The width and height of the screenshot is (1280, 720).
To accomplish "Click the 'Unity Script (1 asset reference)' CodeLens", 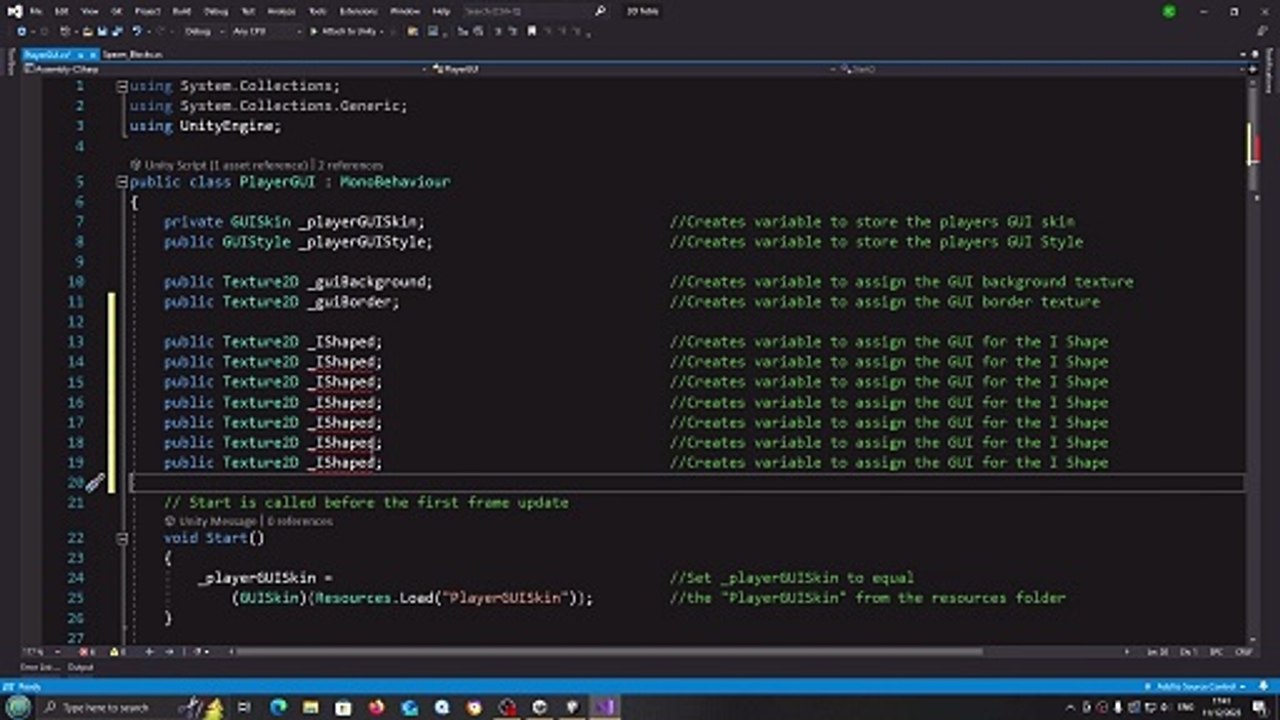I will pyautogui.click(x=227, y=165).
